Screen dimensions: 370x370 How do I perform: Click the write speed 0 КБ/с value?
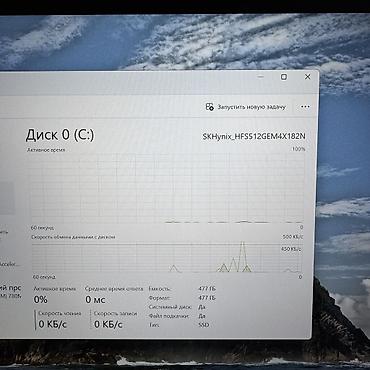[108, 324]
